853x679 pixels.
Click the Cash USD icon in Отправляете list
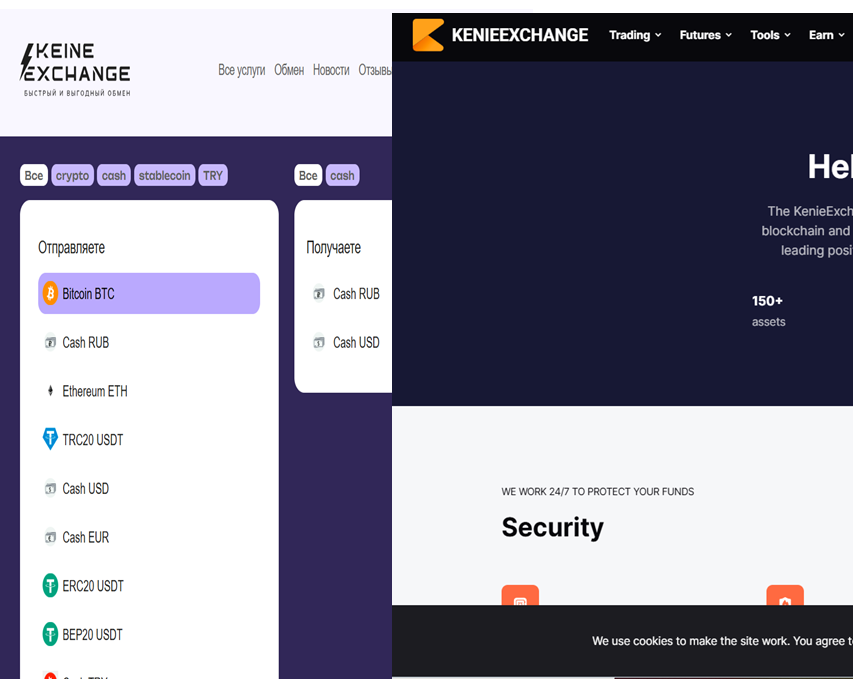pos(50,488)
